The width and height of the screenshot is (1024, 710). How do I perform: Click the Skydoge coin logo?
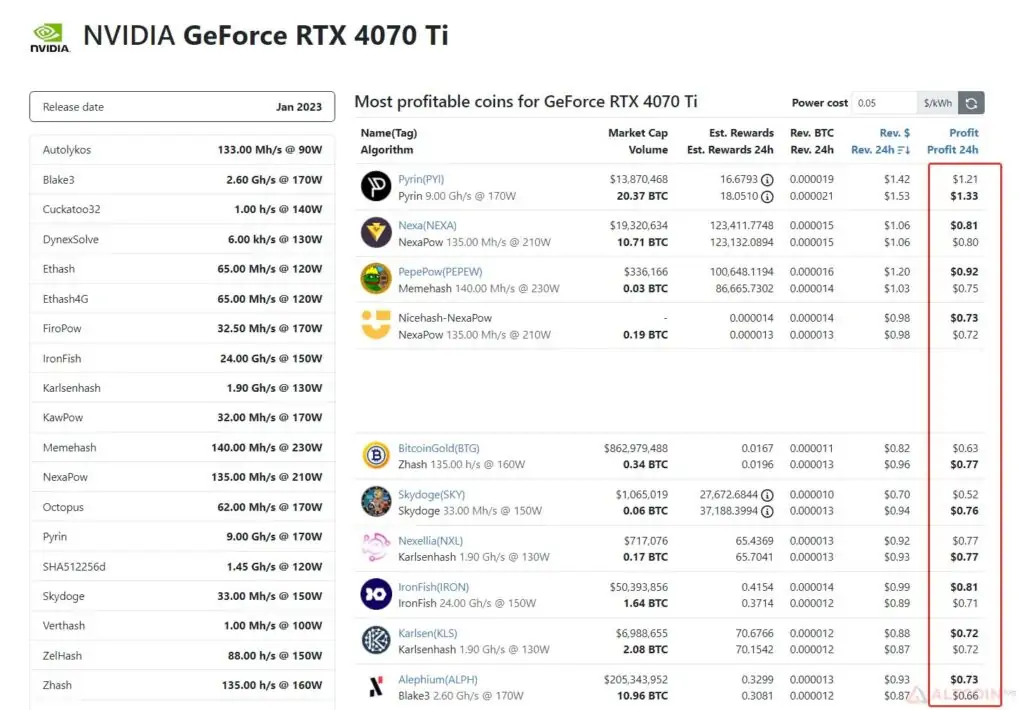tap(376, 502)
